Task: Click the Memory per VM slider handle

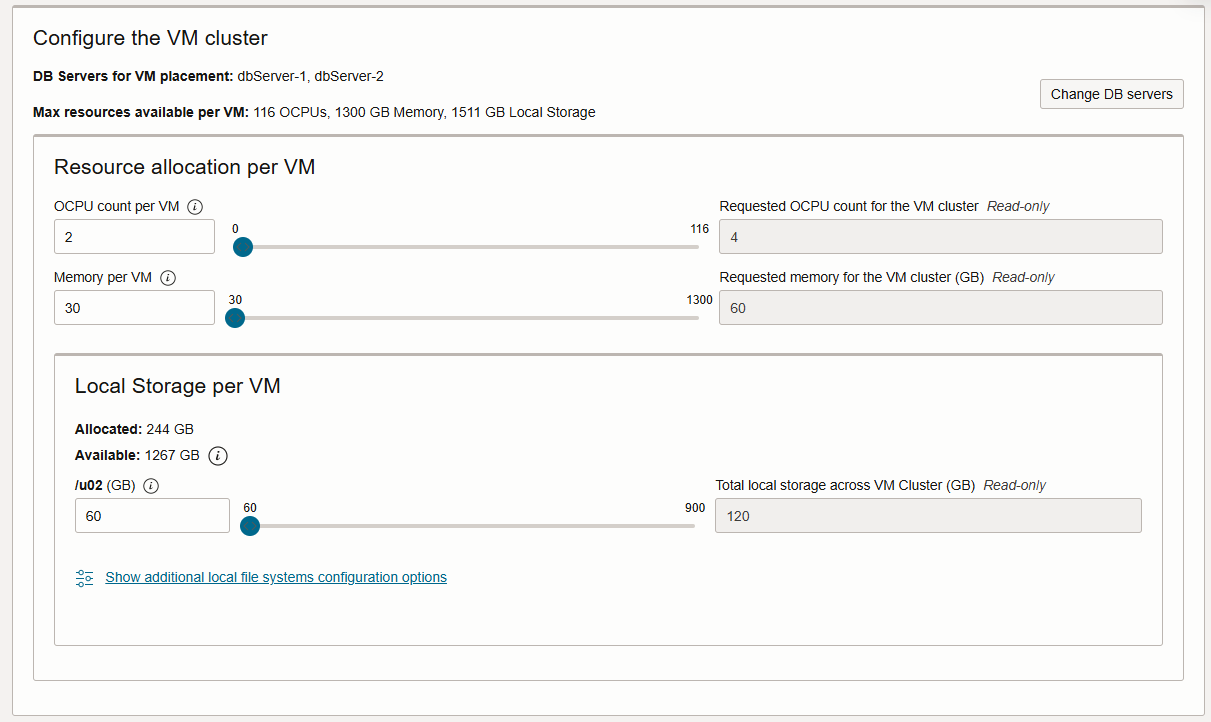Action: 234,317
